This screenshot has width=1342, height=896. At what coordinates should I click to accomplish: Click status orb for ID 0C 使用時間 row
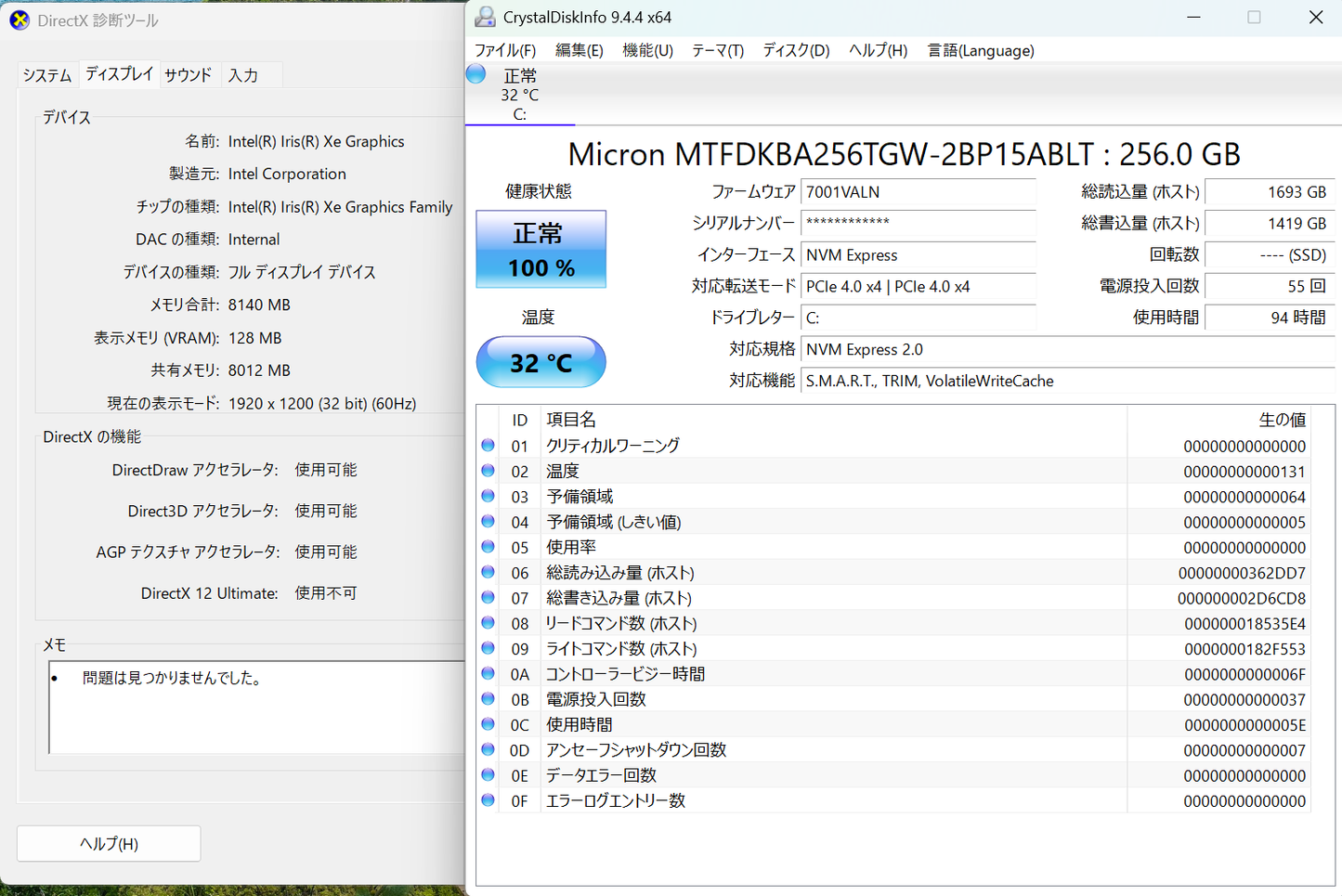pos(488,724)
